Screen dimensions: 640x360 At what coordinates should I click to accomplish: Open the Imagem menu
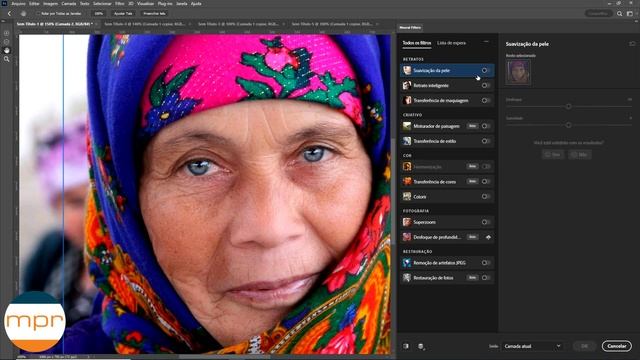pos(51,4)
